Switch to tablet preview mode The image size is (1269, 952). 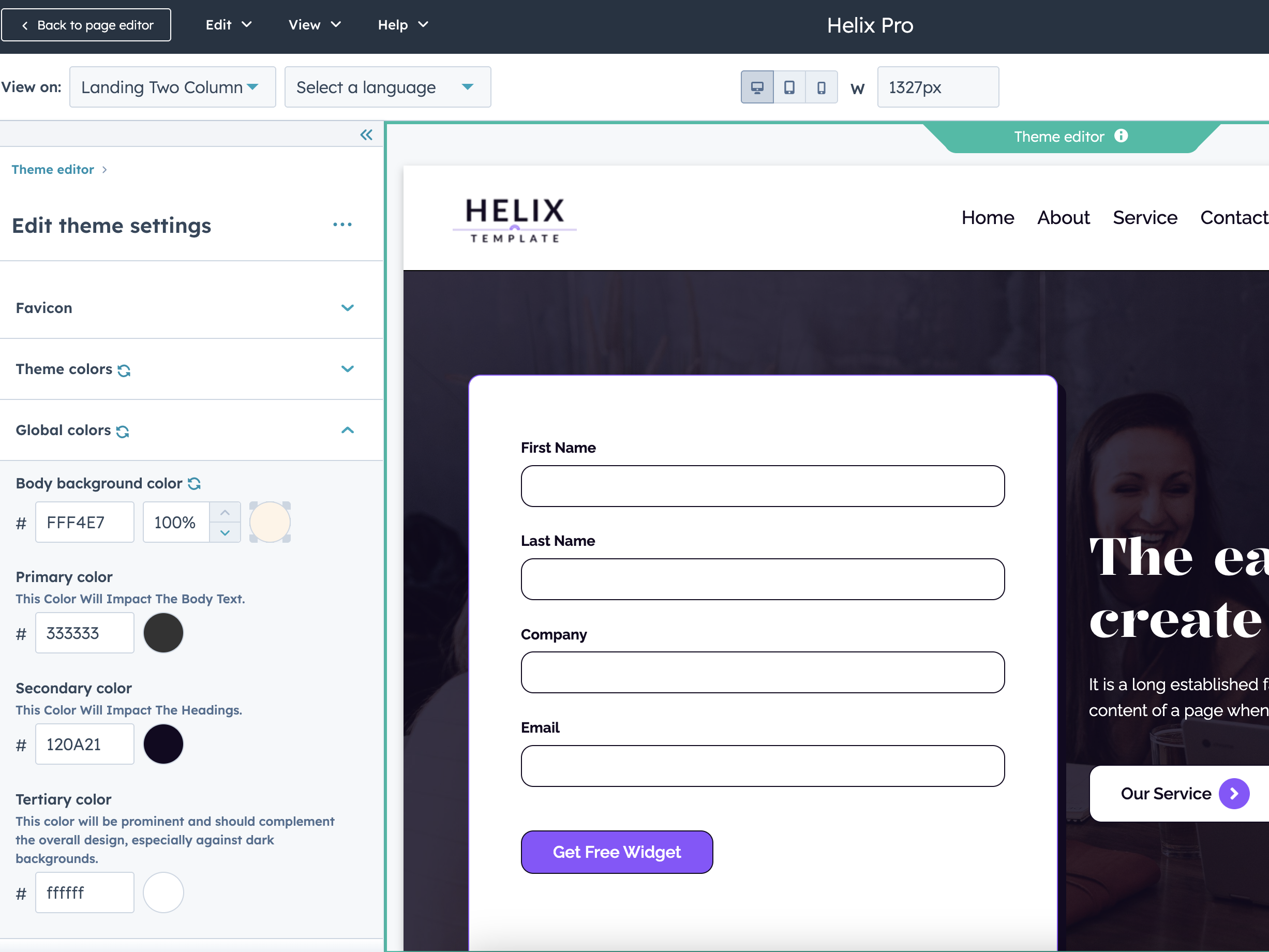[x=789, y=86]
